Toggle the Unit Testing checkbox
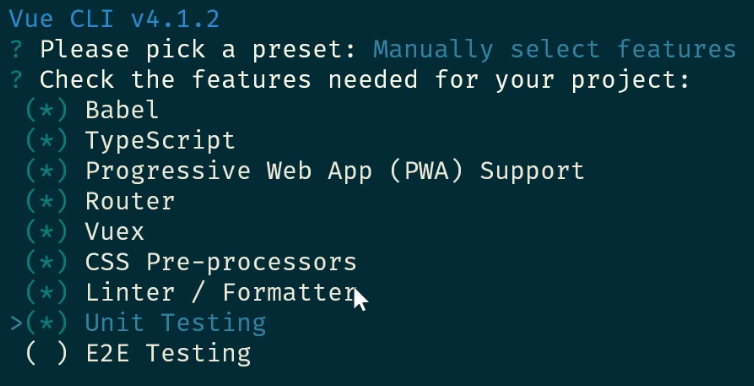Viewport: 754px width, 386px height. pyautogui.click(x=47, y=323)
